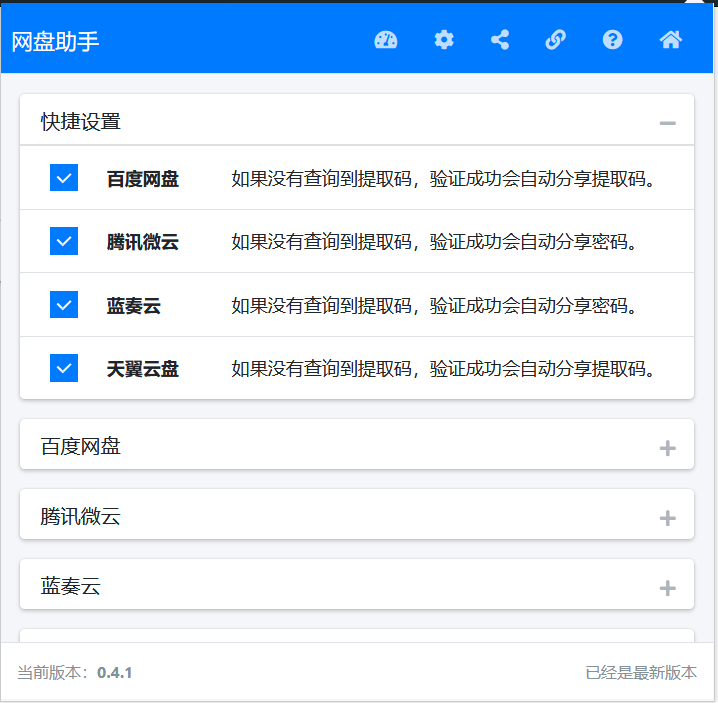
Task: Uncheck the 腾讯微云 checkbox
Action: [64, 241]
